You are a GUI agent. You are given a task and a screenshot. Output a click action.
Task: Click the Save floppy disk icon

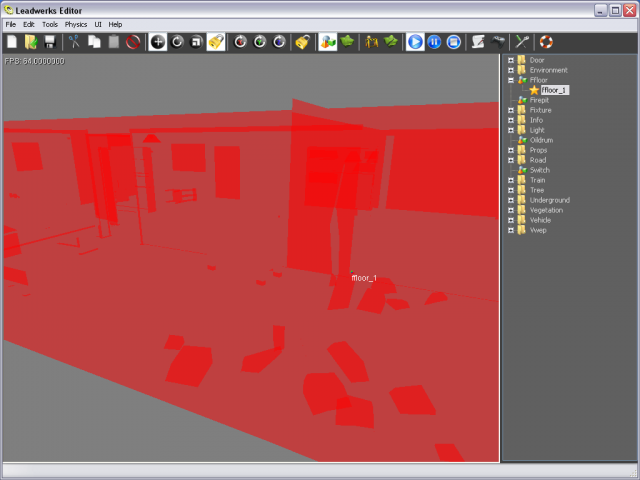click(49, 42)
